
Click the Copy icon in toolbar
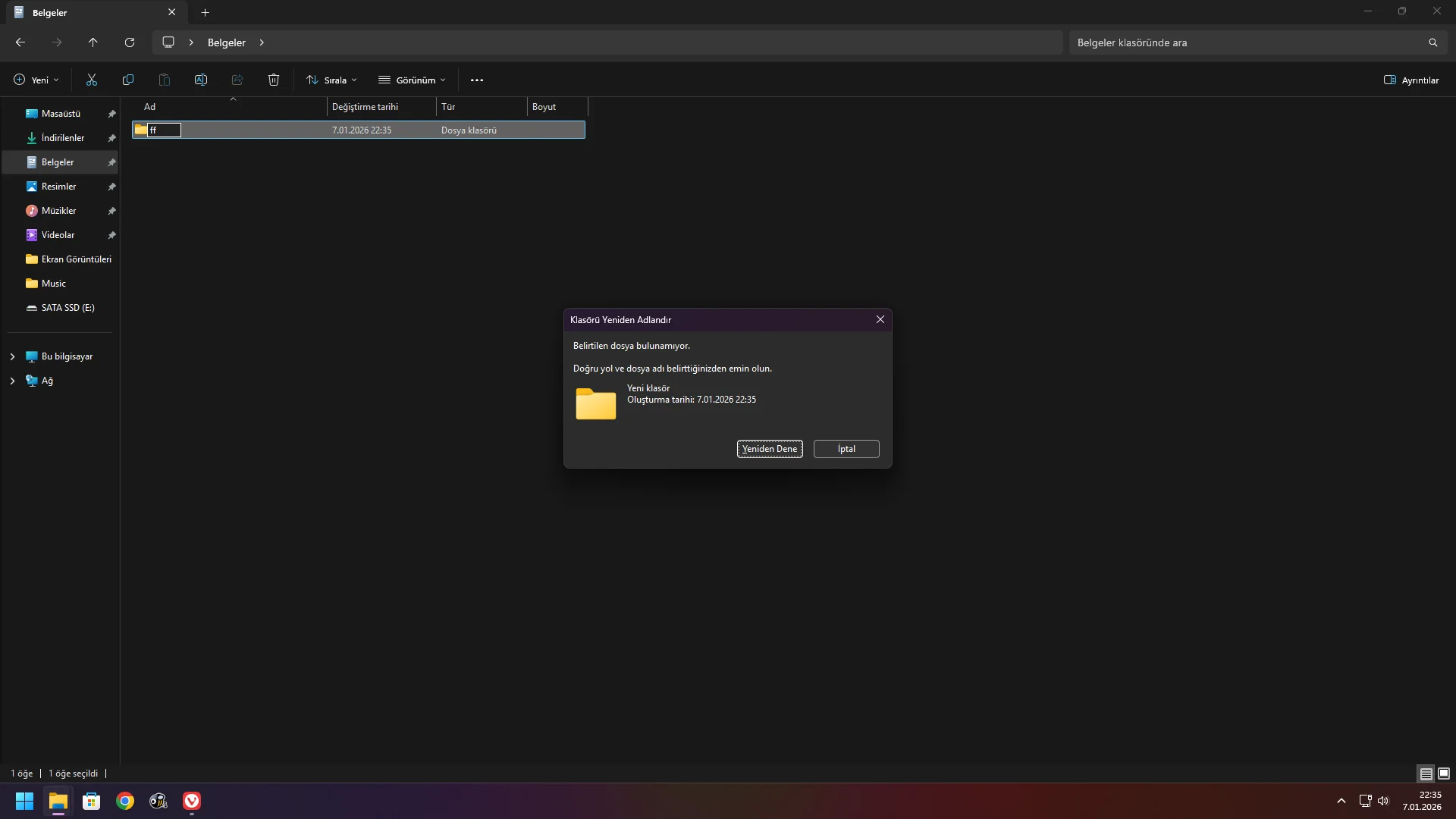point(128,80)
